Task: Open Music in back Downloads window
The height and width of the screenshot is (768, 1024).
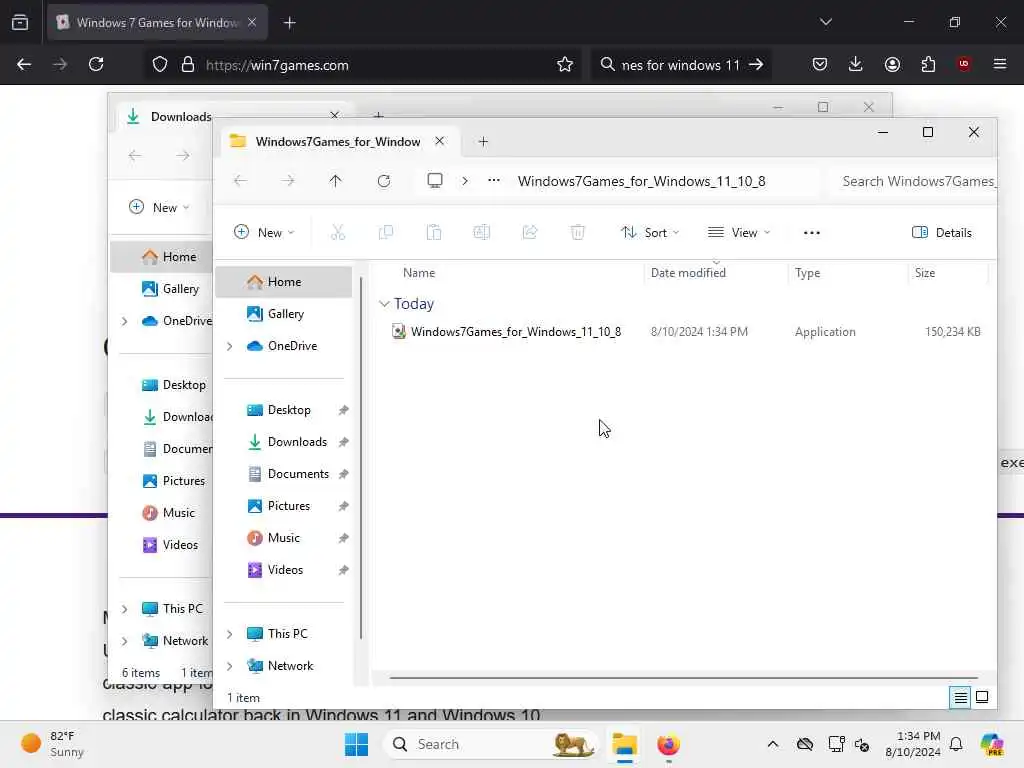Action: 168,513
